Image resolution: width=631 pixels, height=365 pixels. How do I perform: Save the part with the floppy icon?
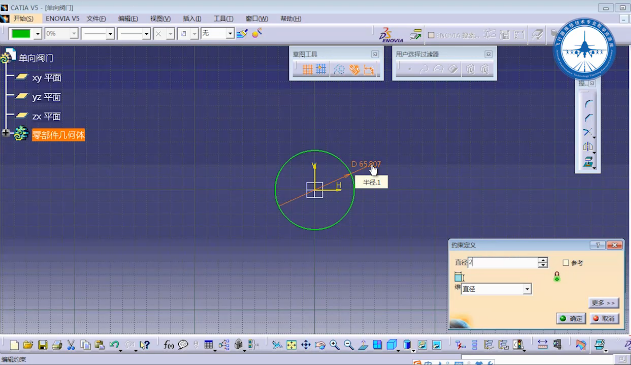point(43,345)
